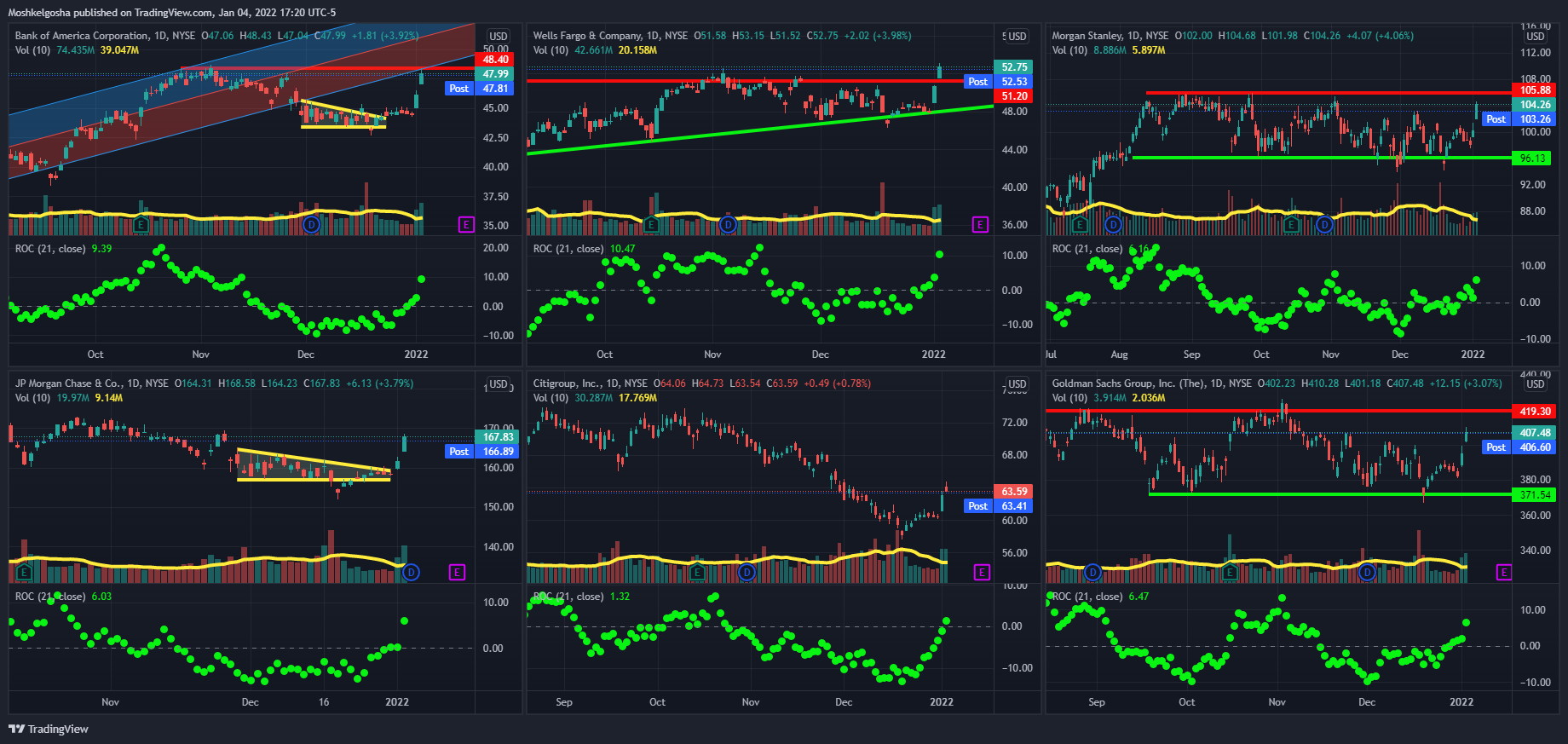The width and height of the screenshot is (1568, 744).
Task: Open October earnings E marker on Goldman Sachs chart
Action: [1230, 573]
